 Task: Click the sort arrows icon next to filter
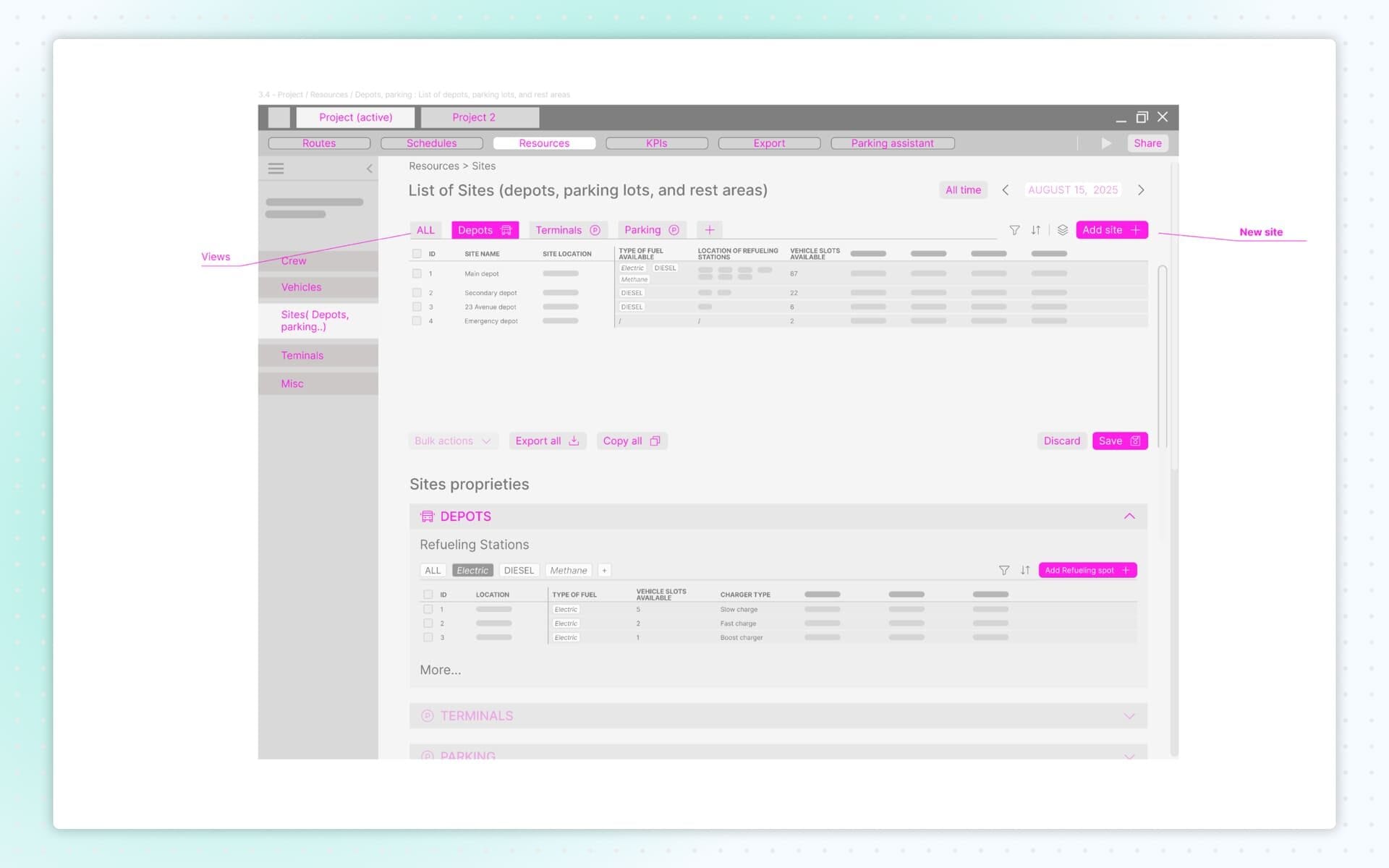(x=1036, y=230)
